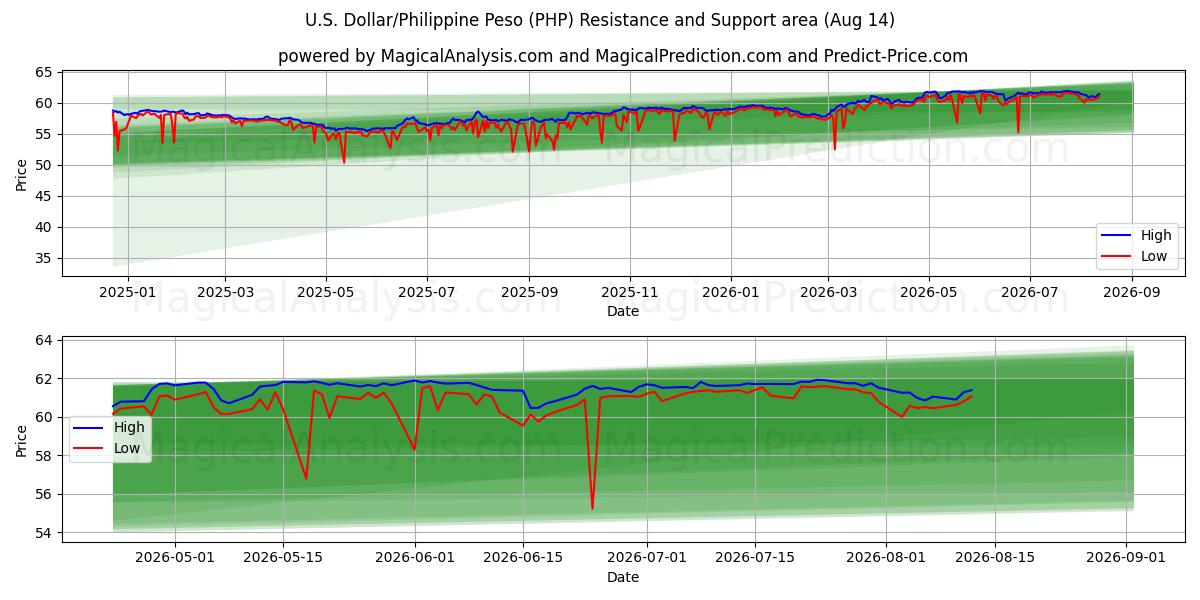The width and height of the screenshot is (1200, 600).
Task: Click the bottom chart 'Date' axis label
Action: [623, 577]
